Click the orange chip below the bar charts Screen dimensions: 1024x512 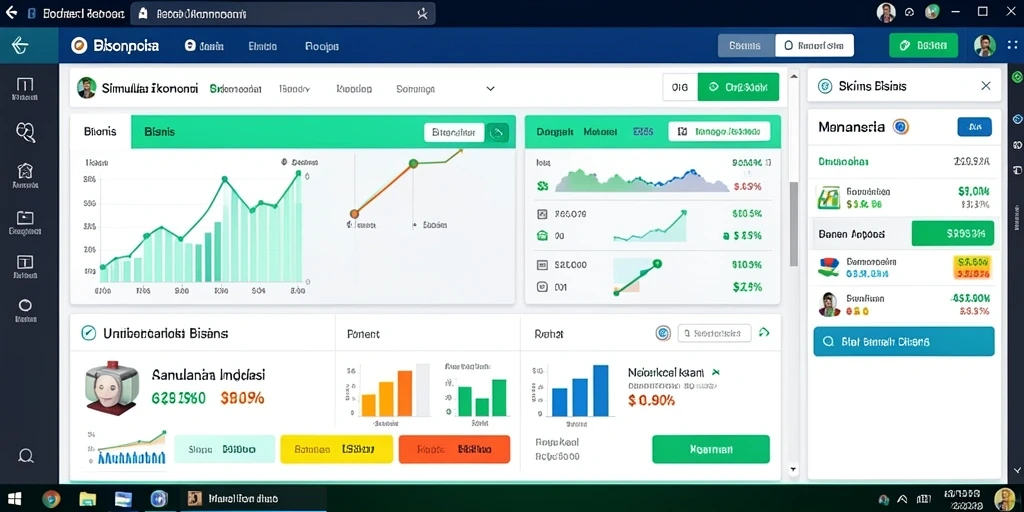tap(455, 449)
